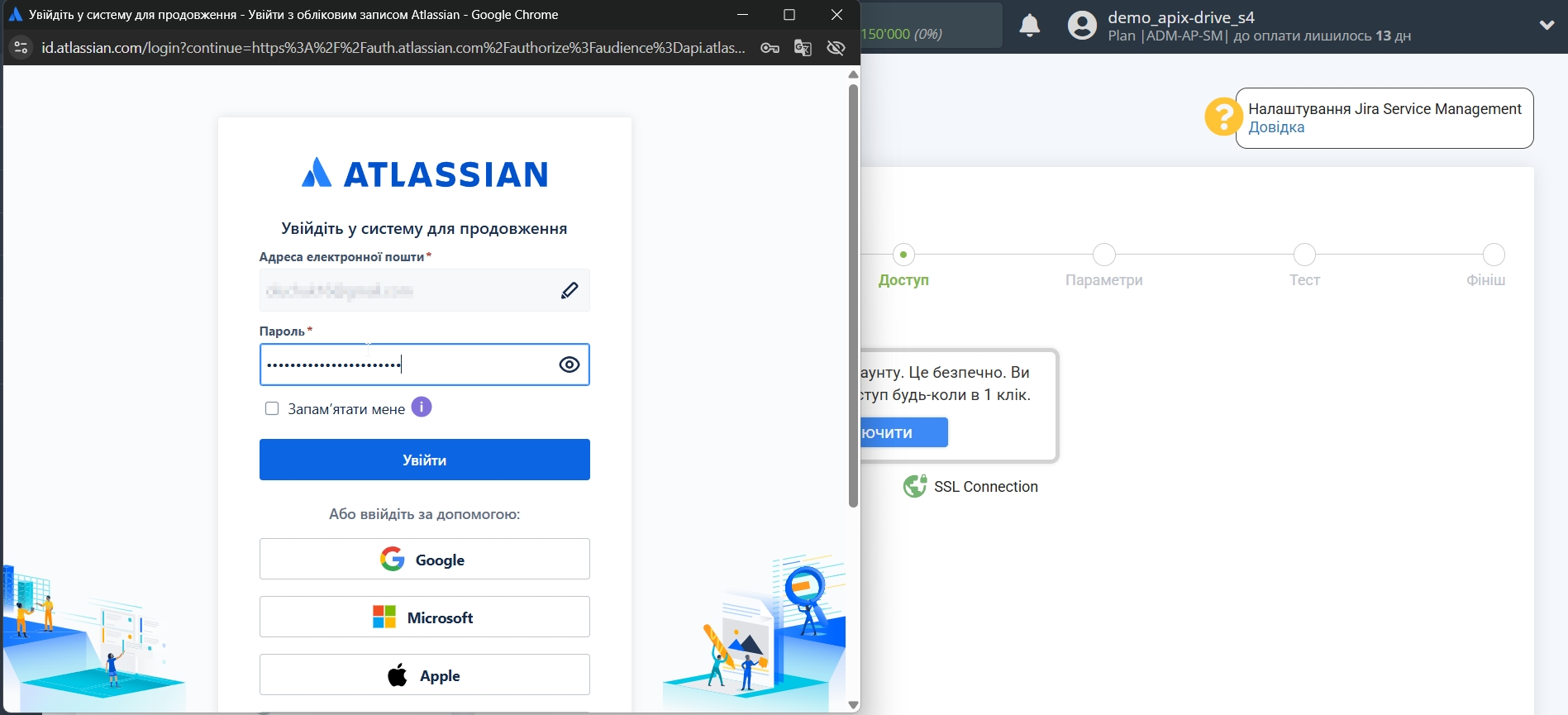Image resolution: width=1568 pixels, height=715 pixels.
Task: Click the green SSL Connection shield icon
Action: (x=915, y=486)
